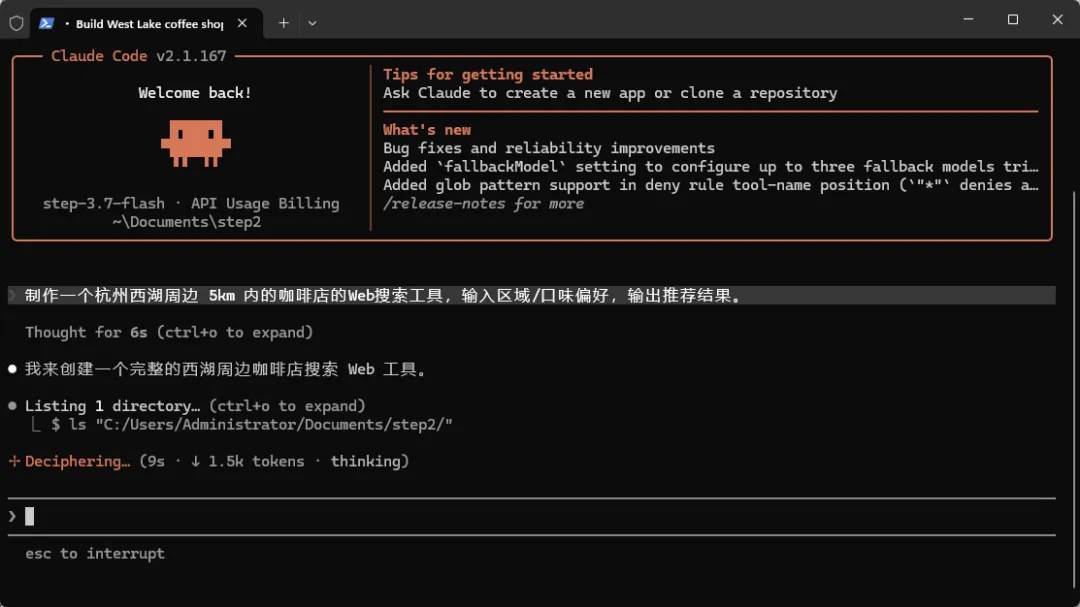This screenshot has height=607, width=1080.
Task: Click the step-3.7-flash model label
Action: [x=103, y=204]
